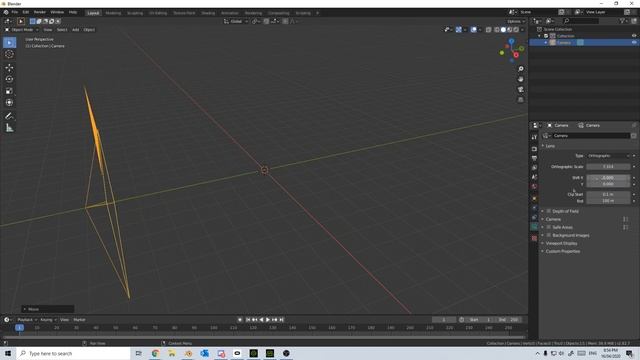Enable the Safe Areas checkbox
The height and width of the screenshot is (360, 640).
click(x=549, y=227)
